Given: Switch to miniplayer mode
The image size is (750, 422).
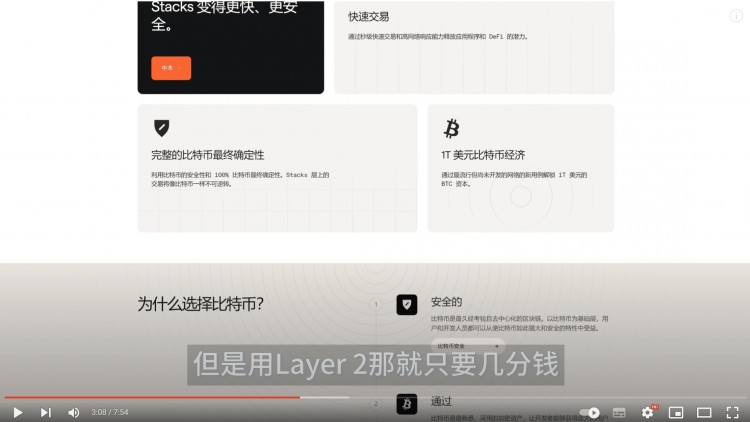Looking at the screenshot, I should pos(676,412).
